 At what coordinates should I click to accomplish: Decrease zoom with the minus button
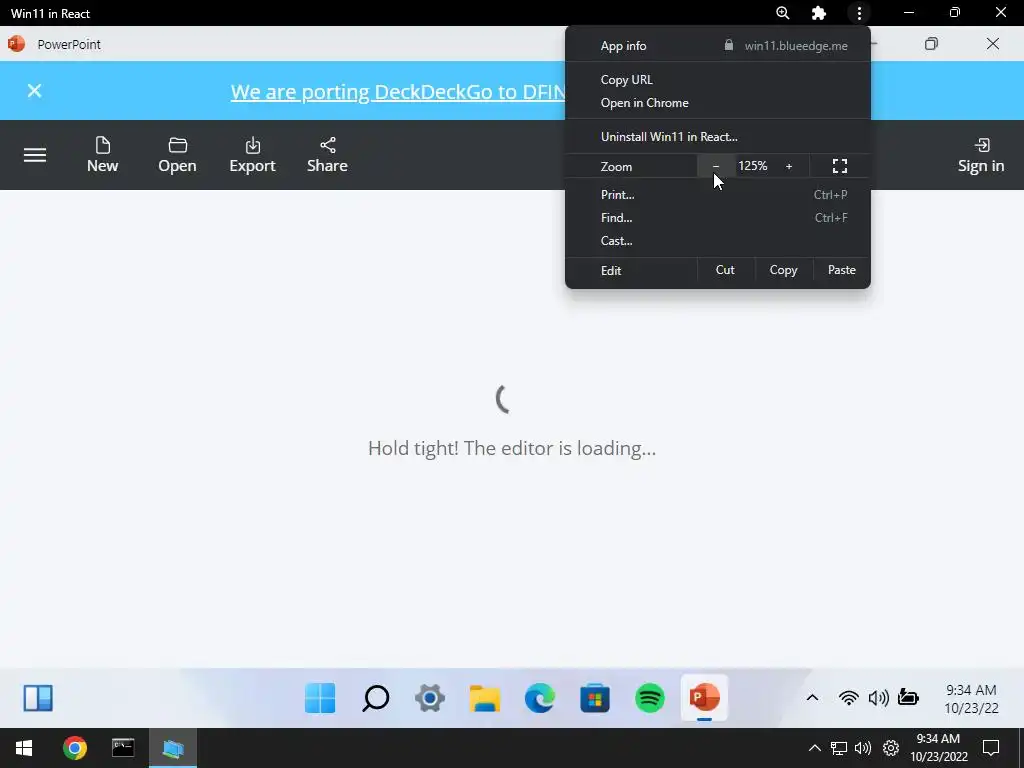pos(716,166)
